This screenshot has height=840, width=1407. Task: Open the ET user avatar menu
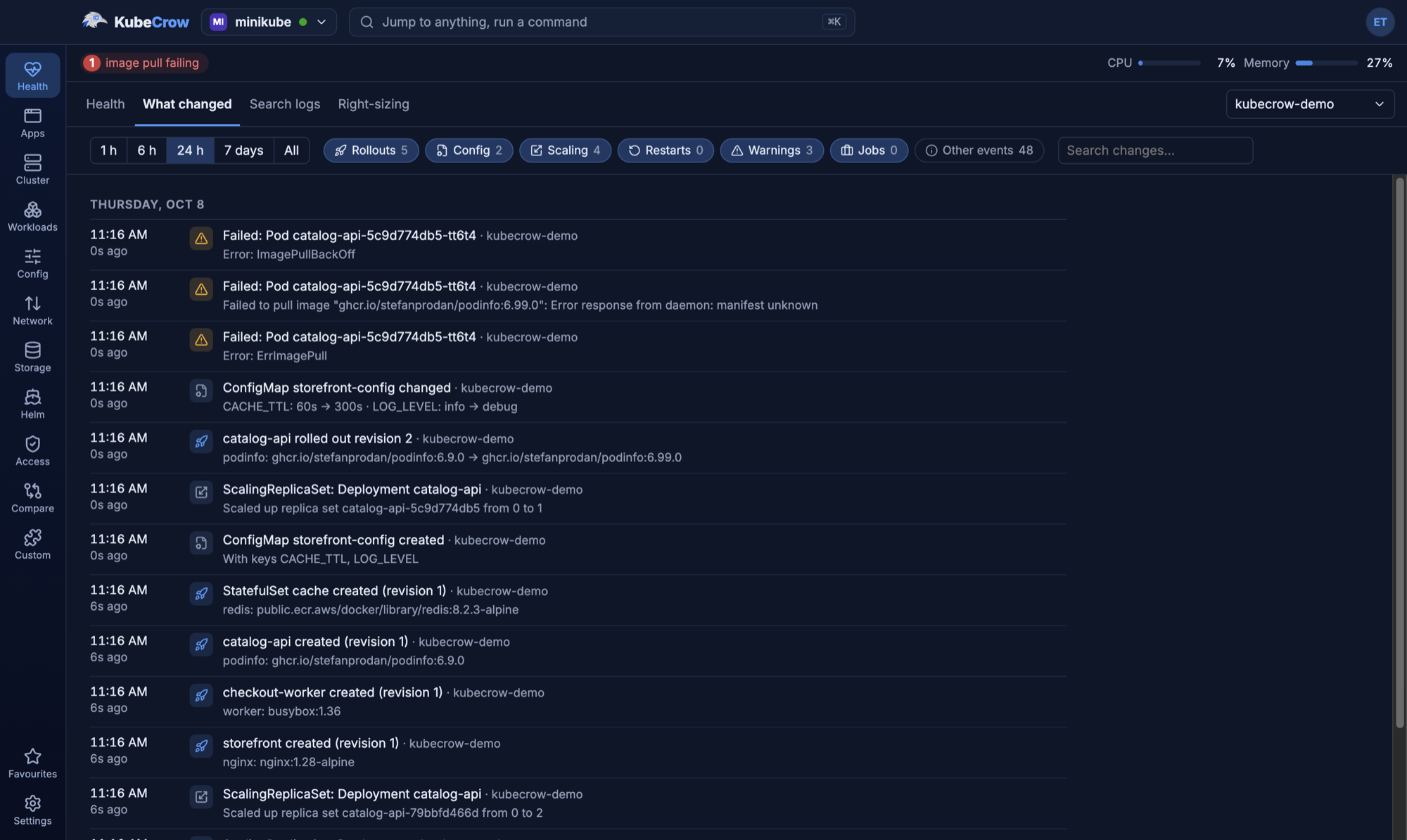click(x=1380, y=22)
